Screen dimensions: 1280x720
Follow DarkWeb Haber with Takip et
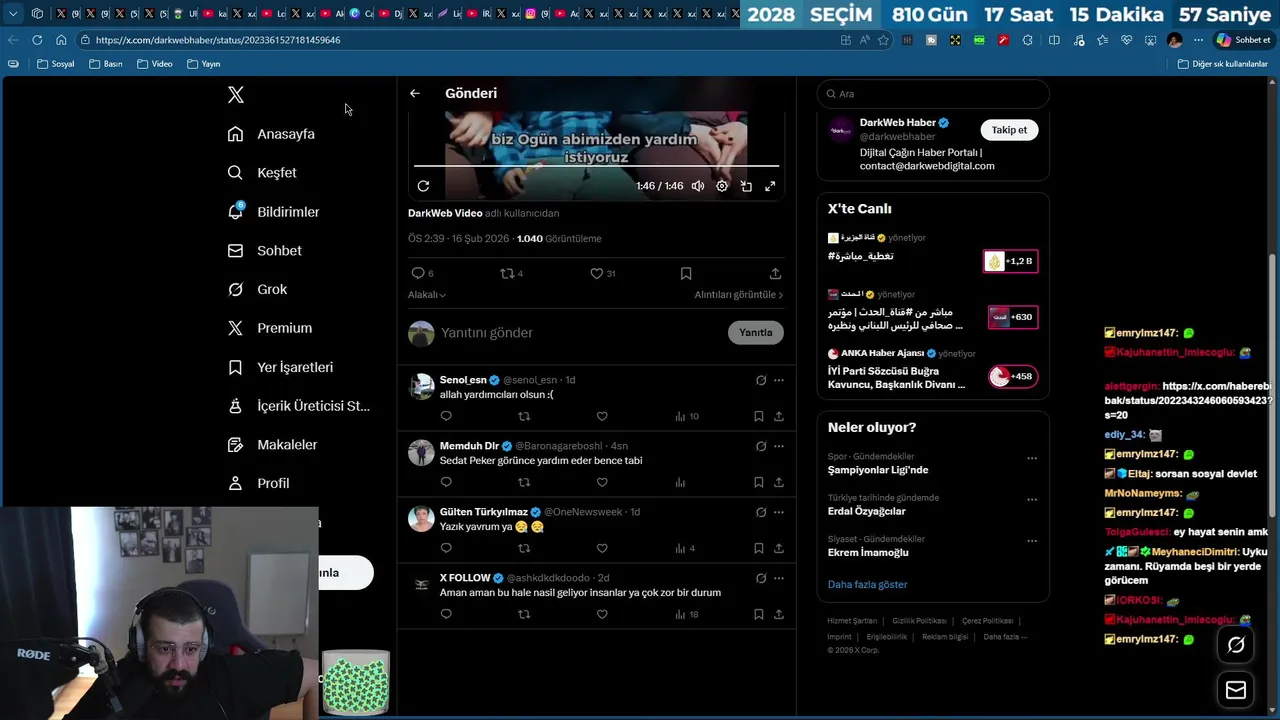[x=1009, y=130]
